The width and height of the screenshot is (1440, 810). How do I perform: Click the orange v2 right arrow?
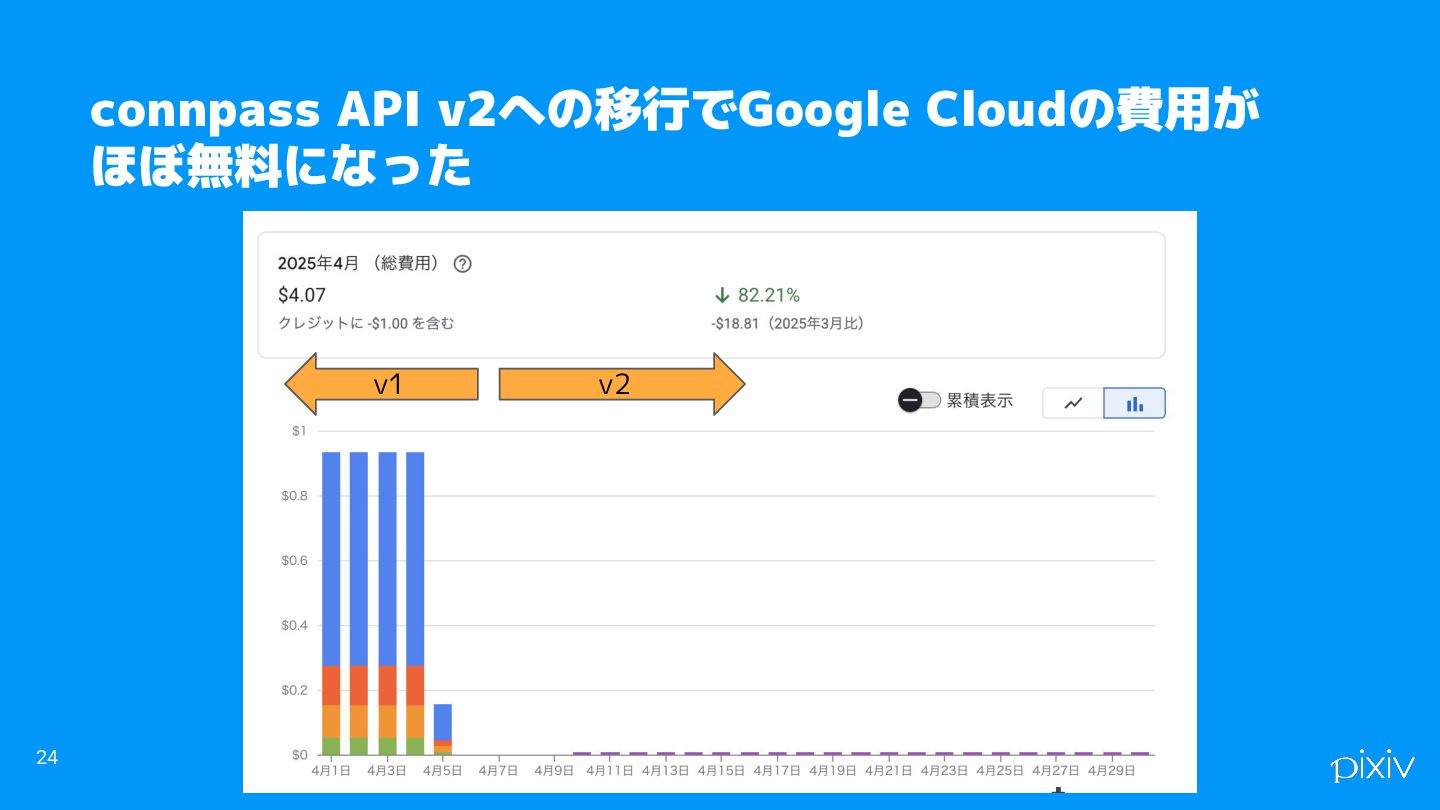click(x=622, y=384)
